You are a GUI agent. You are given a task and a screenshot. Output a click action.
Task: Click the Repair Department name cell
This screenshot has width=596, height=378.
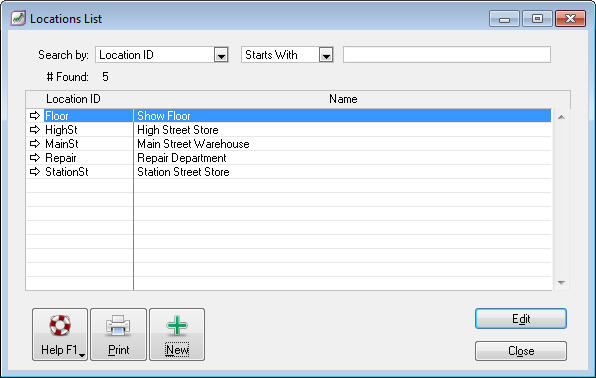342,157
